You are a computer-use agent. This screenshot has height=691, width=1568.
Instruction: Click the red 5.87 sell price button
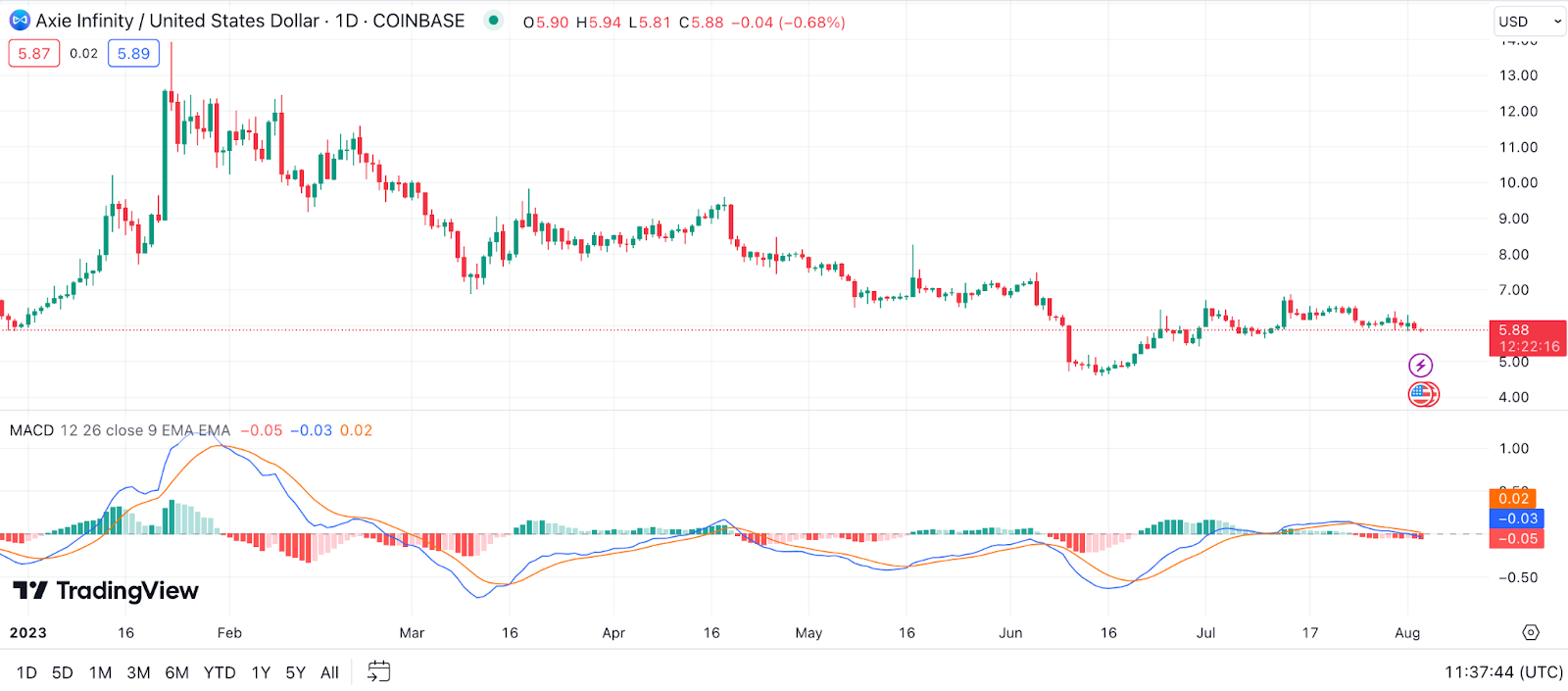pos(34,54)
